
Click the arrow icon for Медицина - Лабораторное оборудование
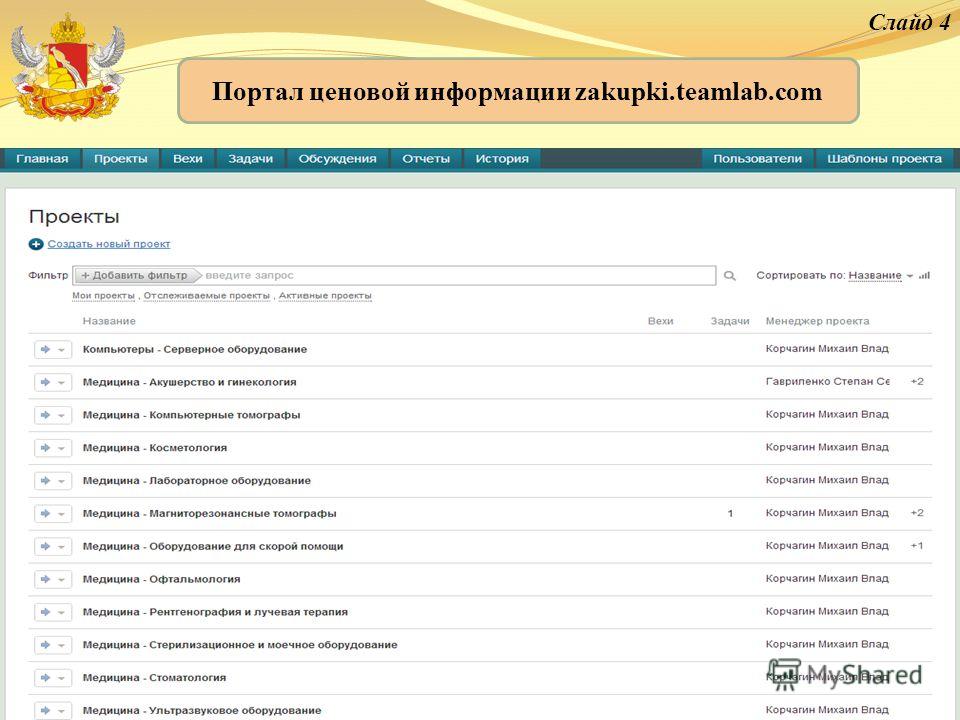click(x=45, y=481)
